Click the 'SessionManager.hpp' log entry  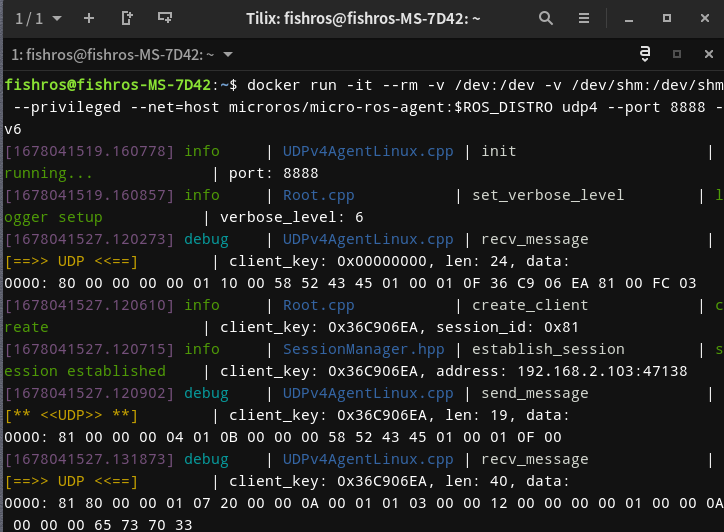pyautogui.click(x=364, y=349)
